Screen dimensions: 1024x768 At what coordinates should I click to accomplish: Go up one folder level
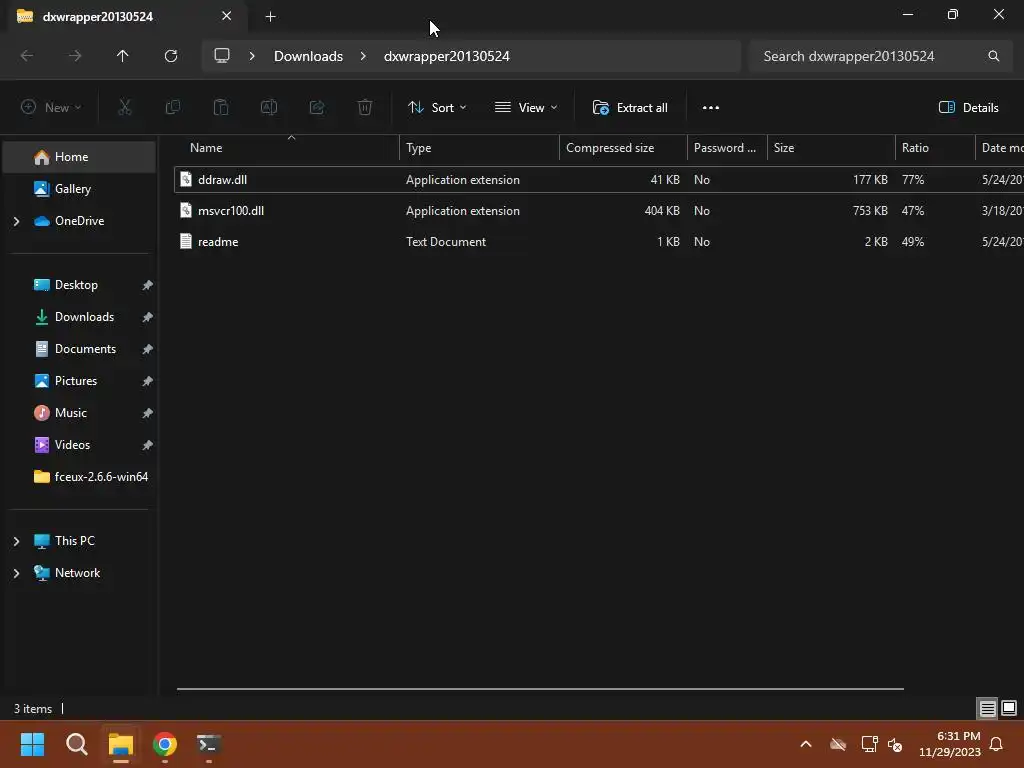click(x=123, y=56)
